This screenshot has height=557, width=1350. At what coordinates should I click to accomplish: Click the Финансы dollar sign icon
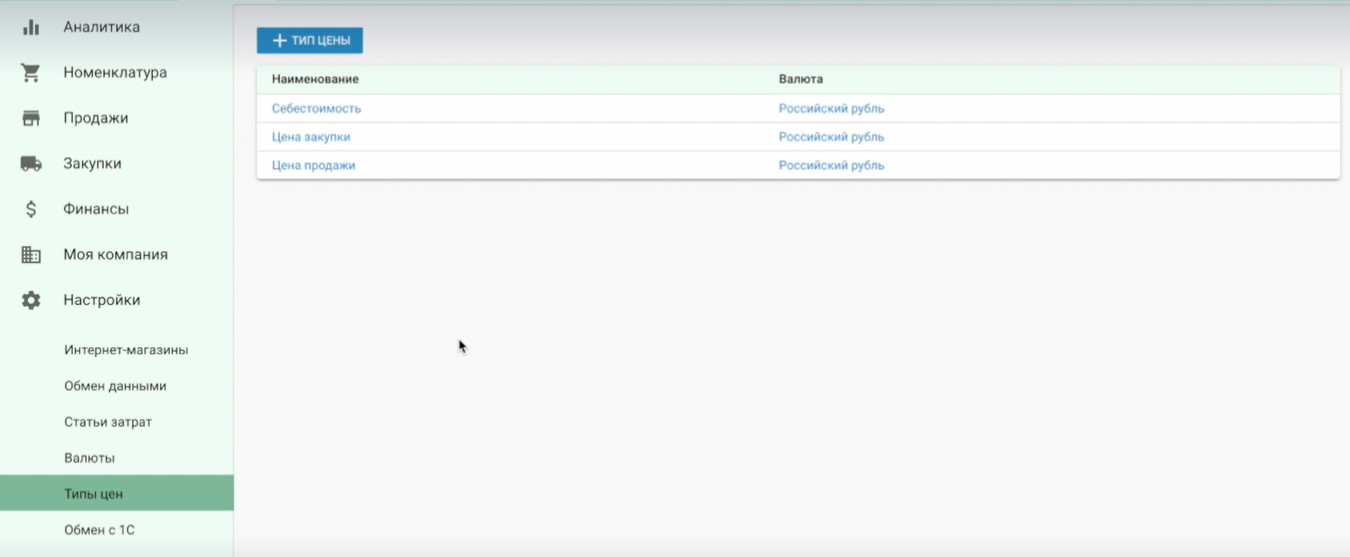(31, 209)
